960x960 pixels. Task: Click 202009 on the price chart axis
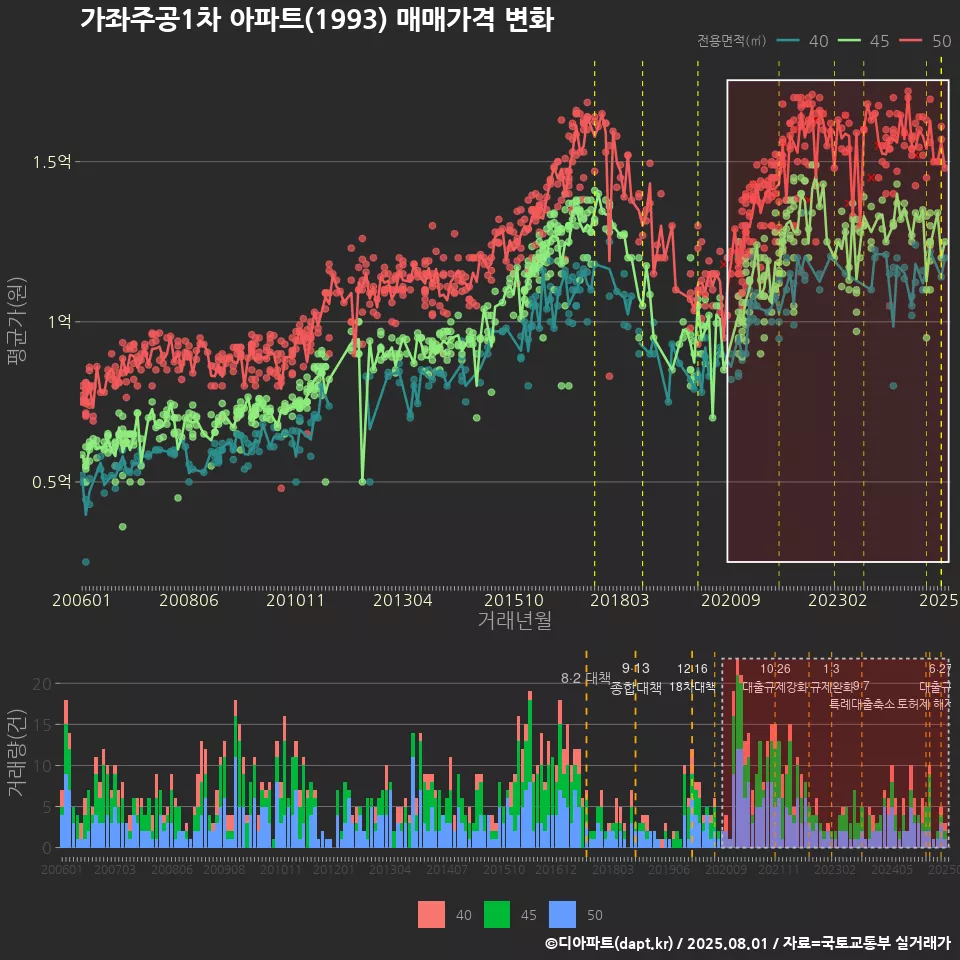[x=730, y=600]
